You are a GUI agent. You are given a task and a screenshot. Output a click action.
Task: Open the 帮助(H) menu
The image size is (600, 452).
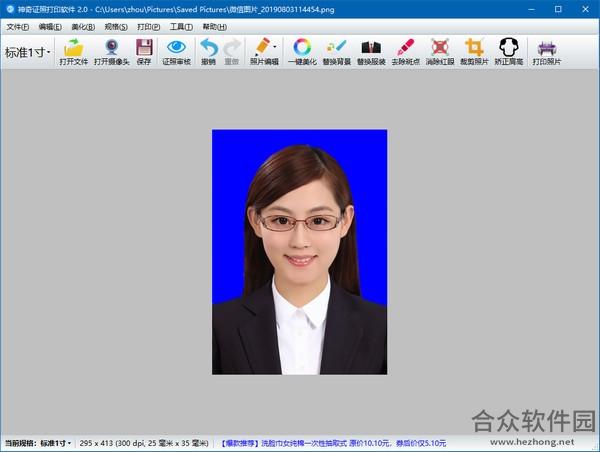[215, 27]
